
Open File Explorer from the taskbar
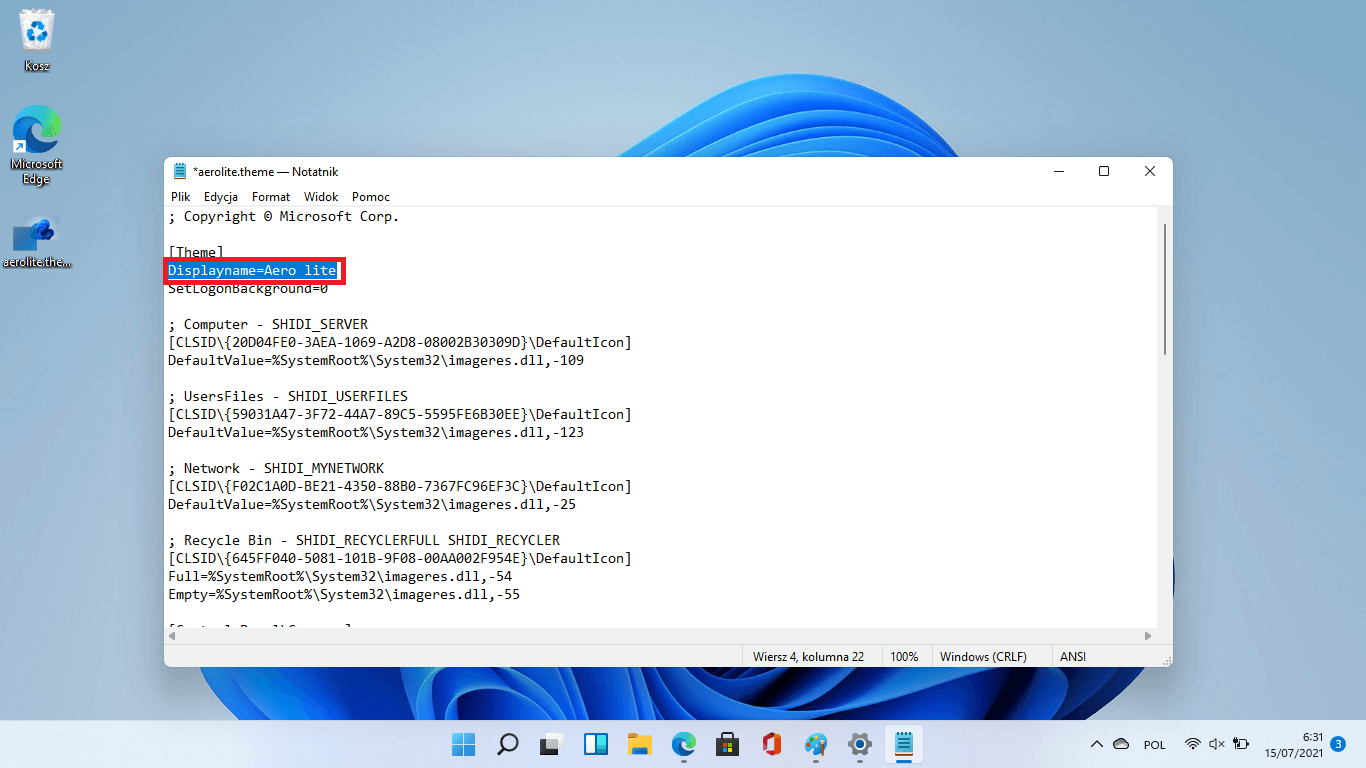[640, 744]
